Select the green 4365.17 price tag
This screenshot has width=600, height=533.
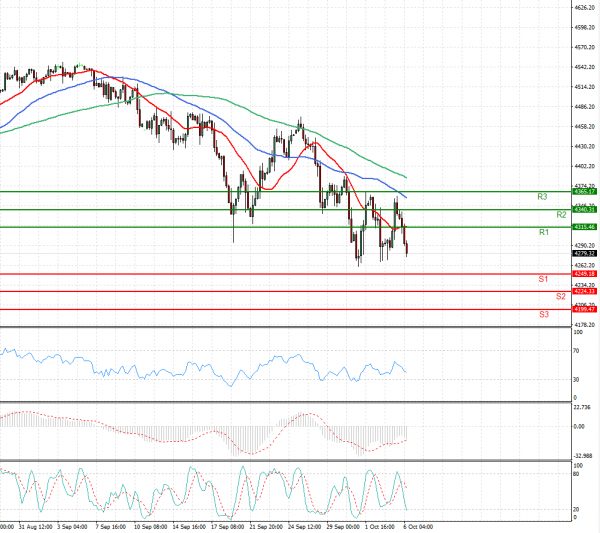584,191
